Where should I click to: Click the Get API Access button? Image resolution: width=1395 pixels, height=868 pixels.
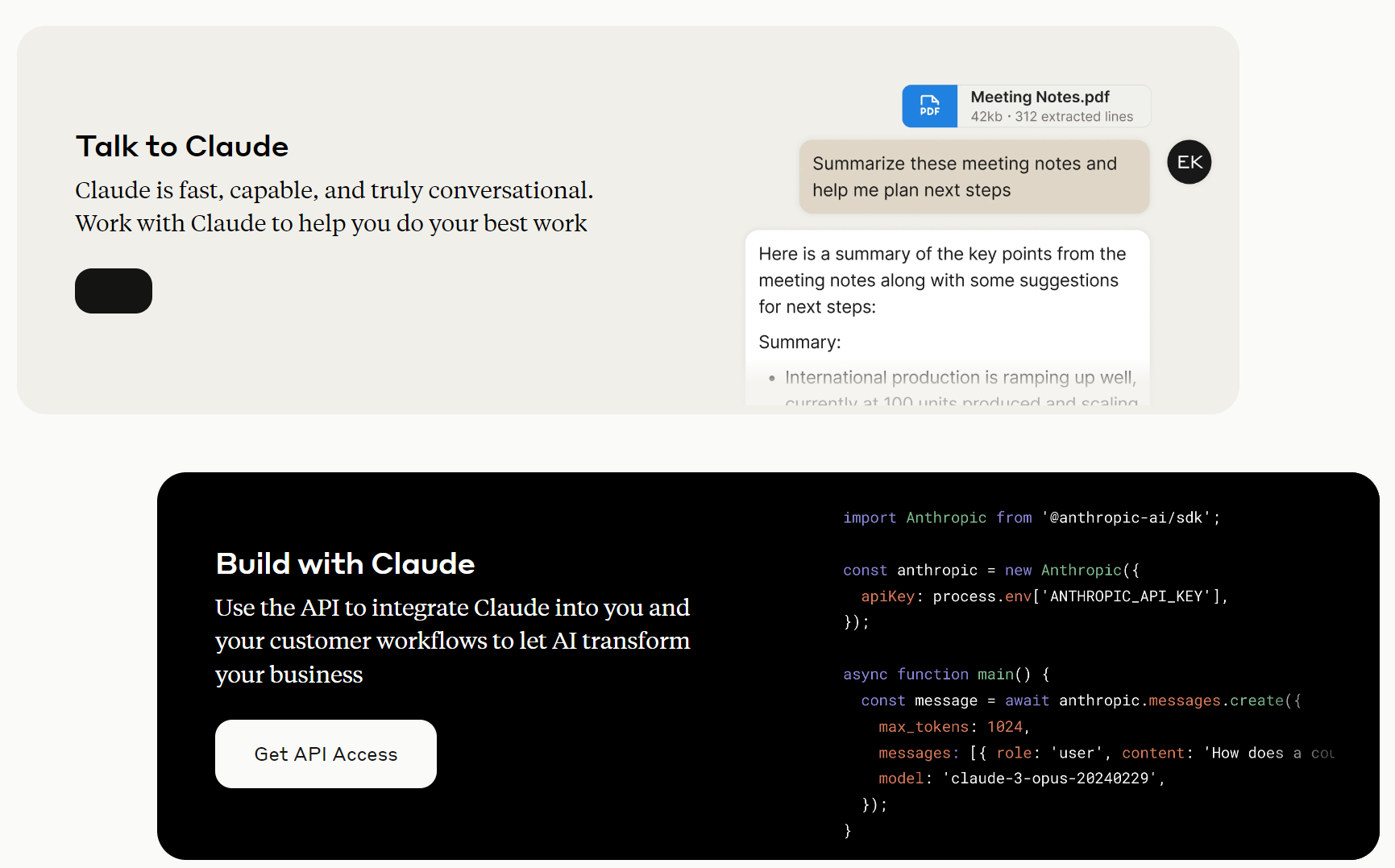326,754
